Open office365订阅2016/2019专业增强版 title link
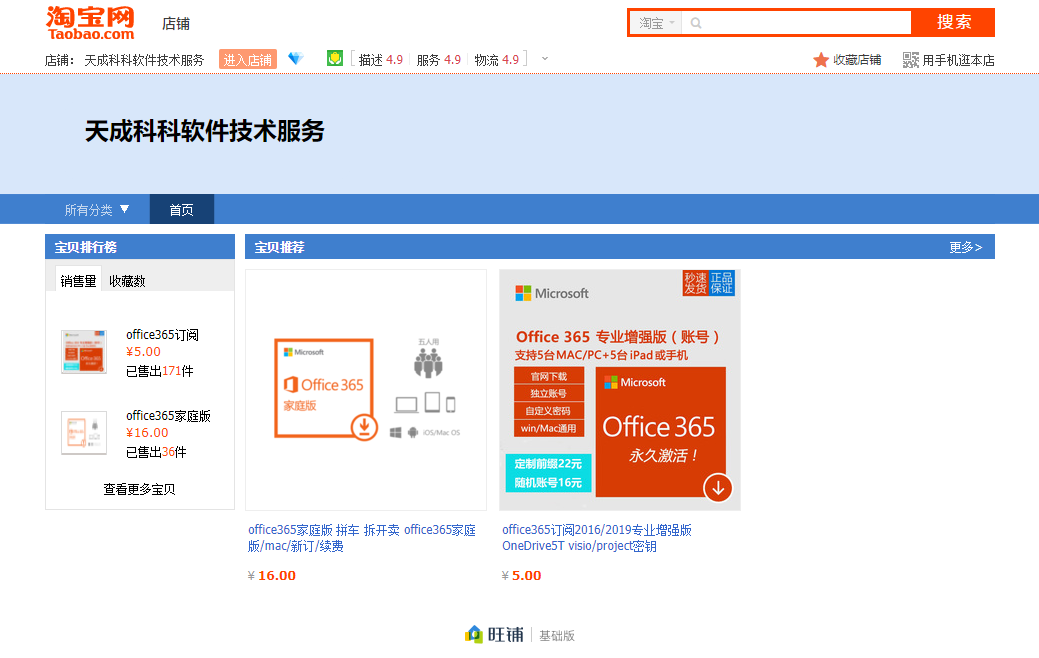 [597, 538]
